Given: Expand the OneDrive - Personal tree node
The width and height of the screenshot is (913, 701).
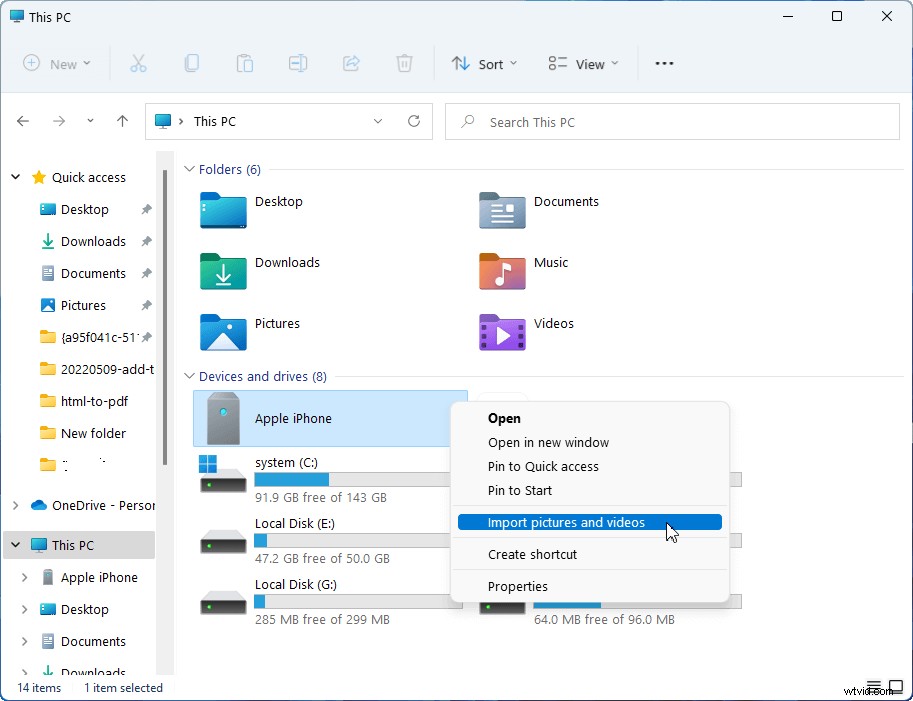Looking at the screenshot, I should (x=16, y=505).
